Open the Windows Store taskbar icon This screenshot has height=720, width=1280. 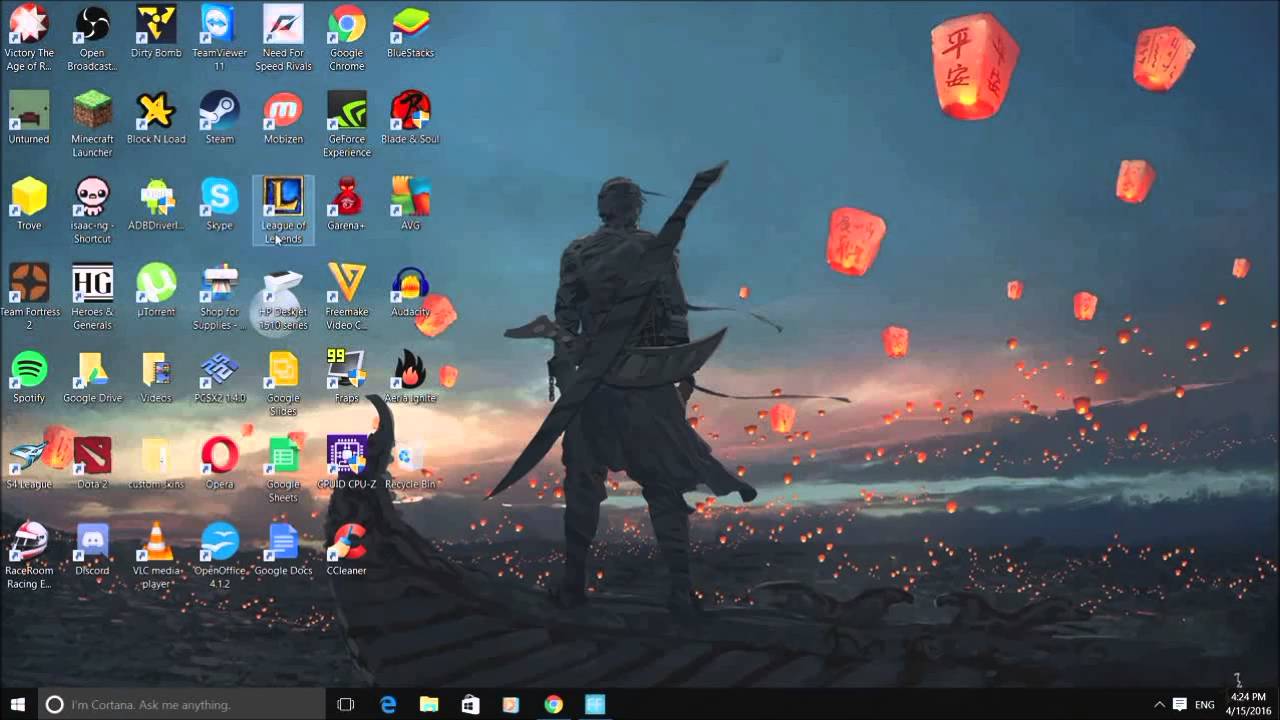pos(470,704)
